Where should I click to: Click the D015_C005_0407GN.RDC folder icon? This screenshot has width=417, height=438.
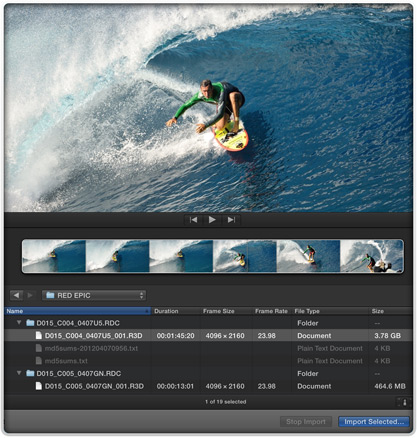coord(30,373)
